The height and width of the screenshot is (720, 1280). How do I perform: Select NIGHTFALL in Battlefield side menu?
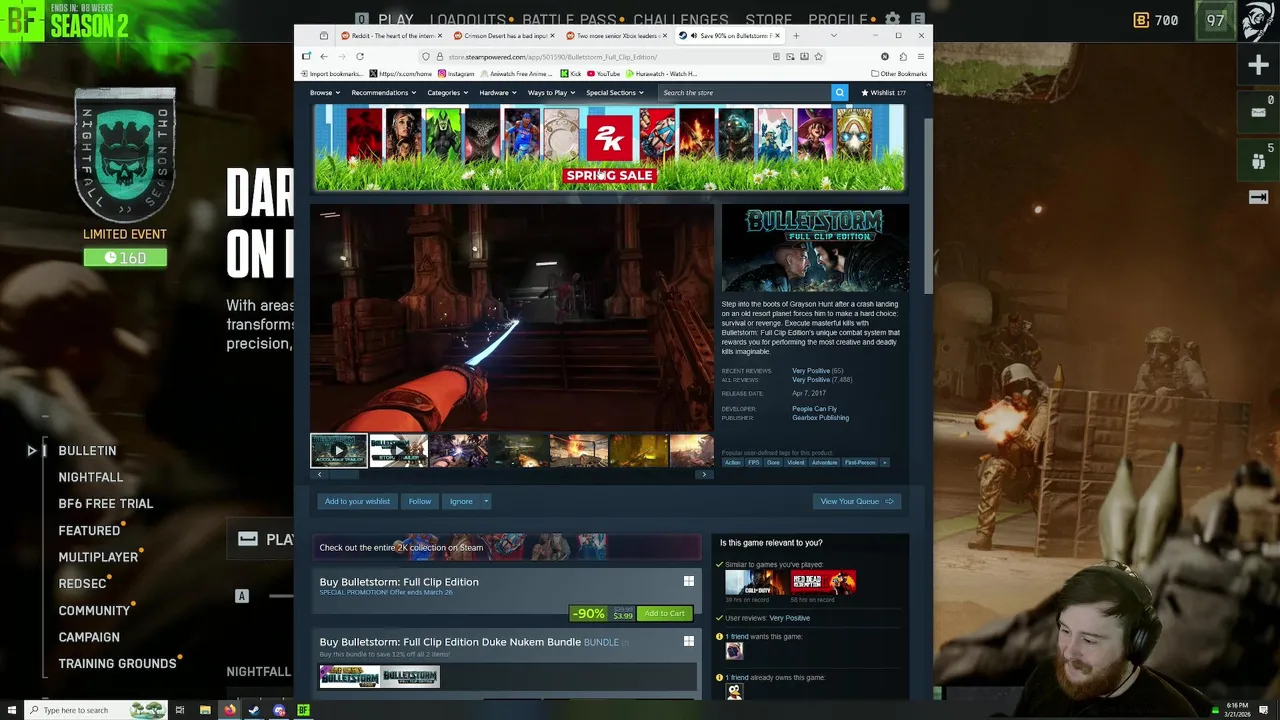[x=91, y=477]
